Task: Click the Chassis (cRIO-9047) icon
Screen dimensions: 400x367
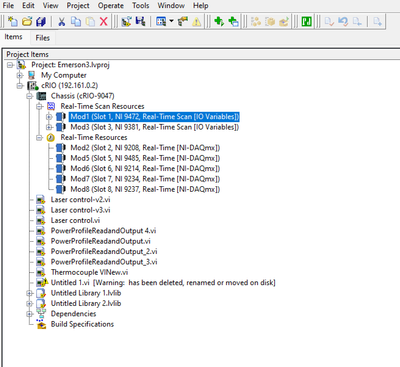Action: coord(41,96)
